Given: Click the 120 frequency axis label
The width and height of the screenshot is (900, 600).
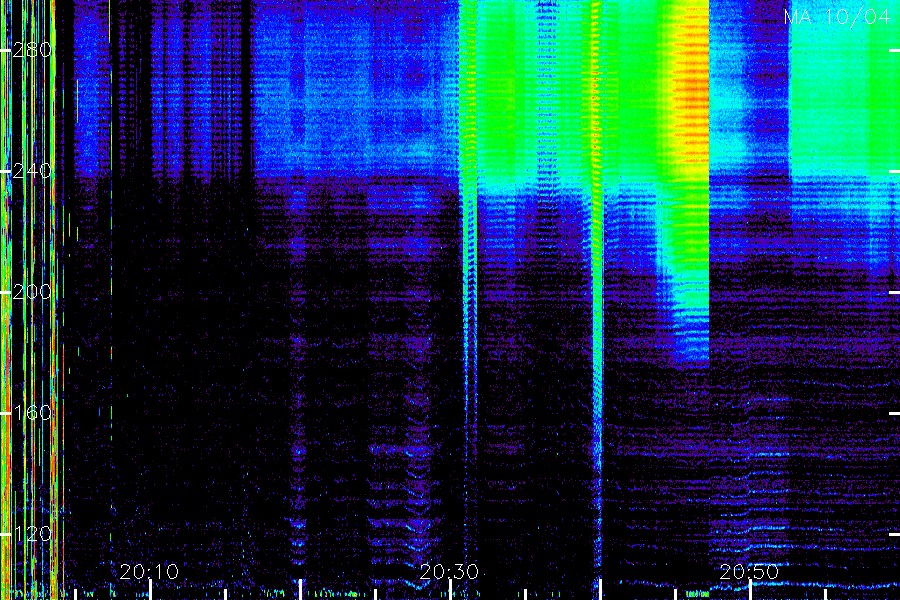Looking at the screenshot, I should tap(32, 534).
